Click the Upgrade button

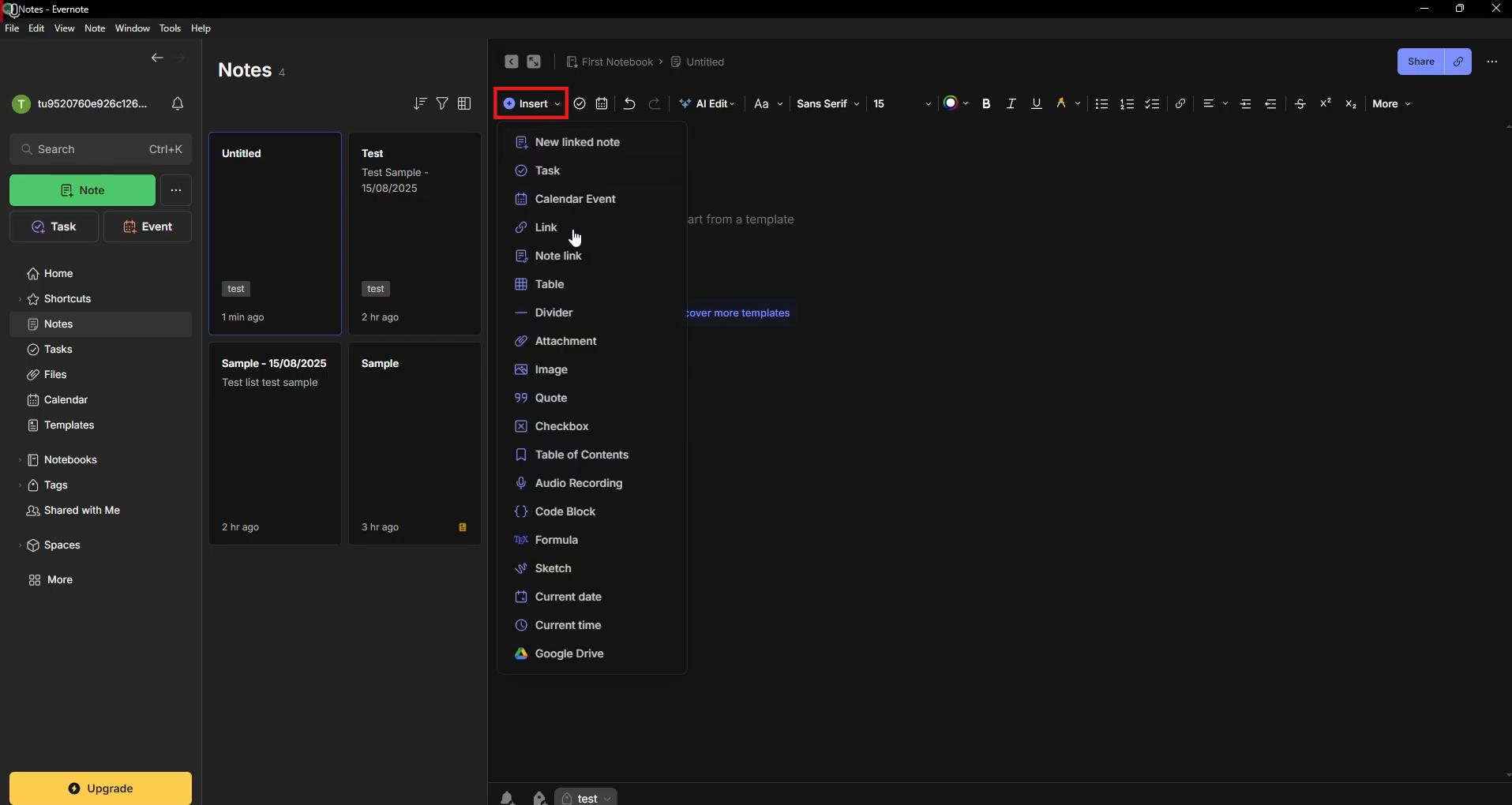point(100,788)
